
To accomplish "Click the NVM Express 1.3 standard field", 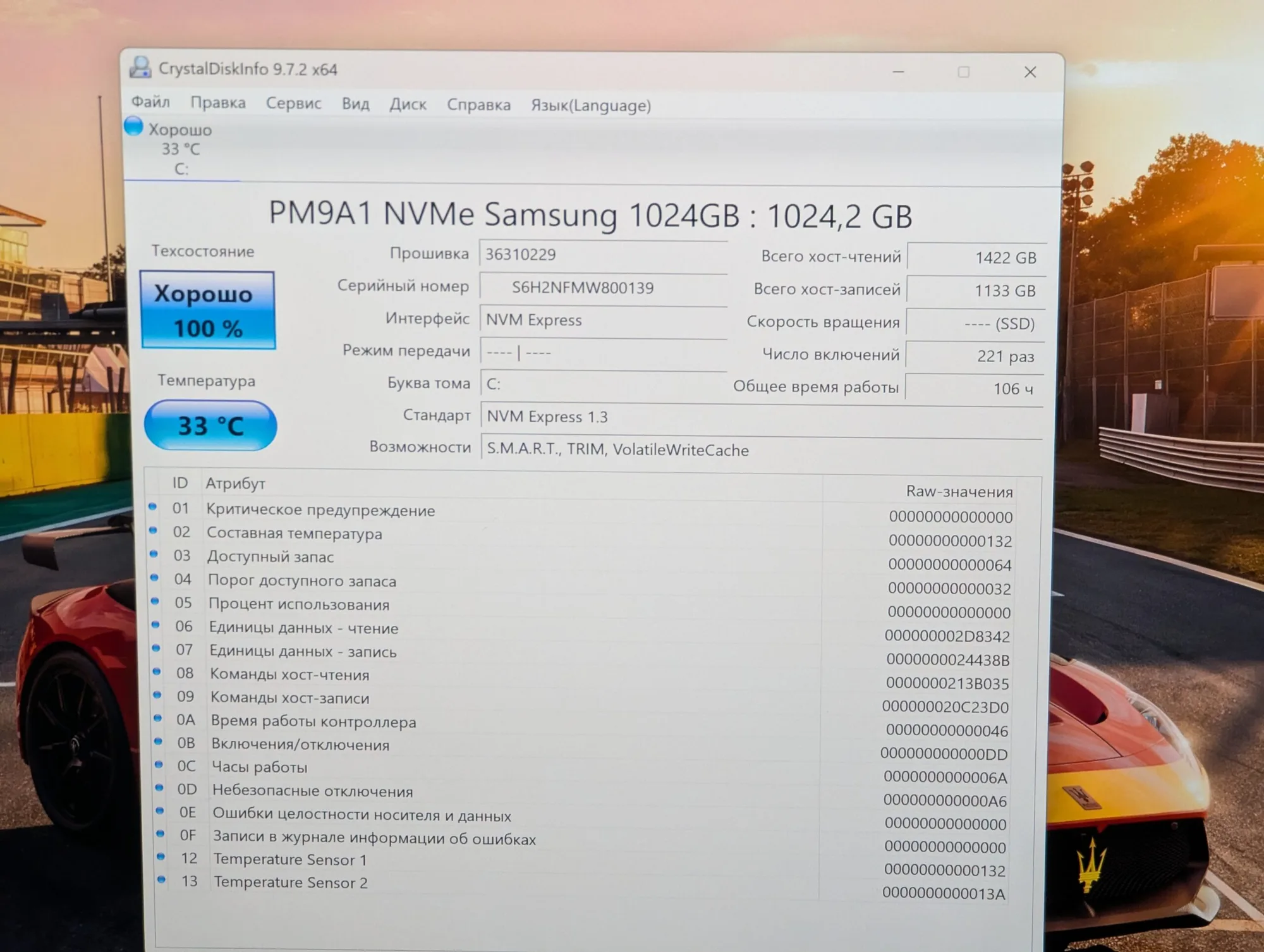I will [762, 417].
